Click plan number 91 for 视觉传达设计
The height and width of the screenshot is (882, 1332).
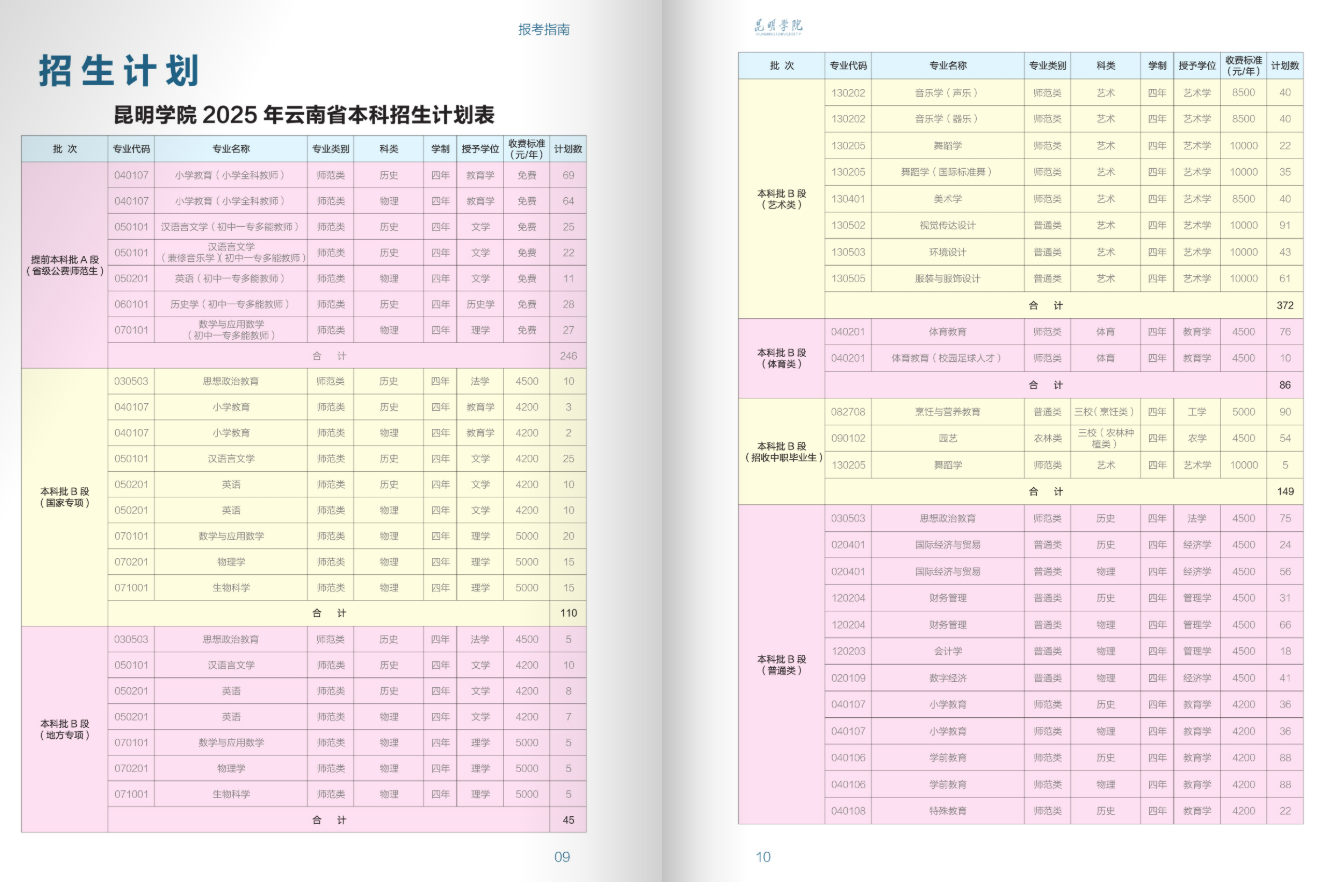[1285, 225]
